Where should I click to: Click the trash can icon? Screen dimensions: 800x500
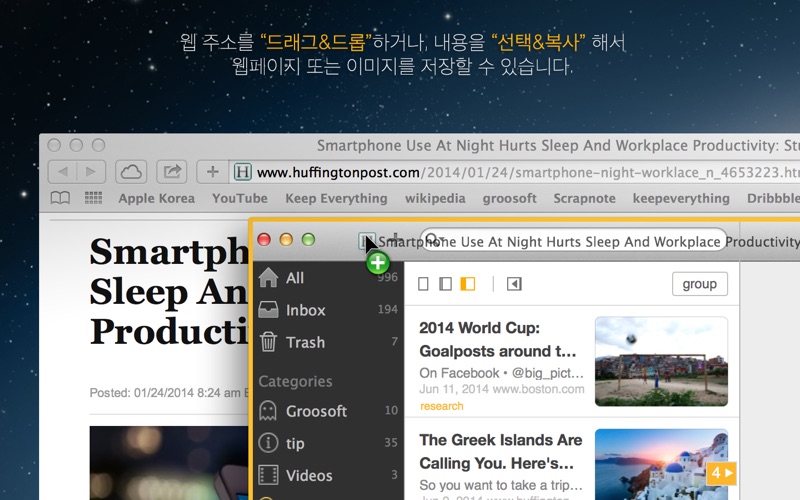[268, 341]
